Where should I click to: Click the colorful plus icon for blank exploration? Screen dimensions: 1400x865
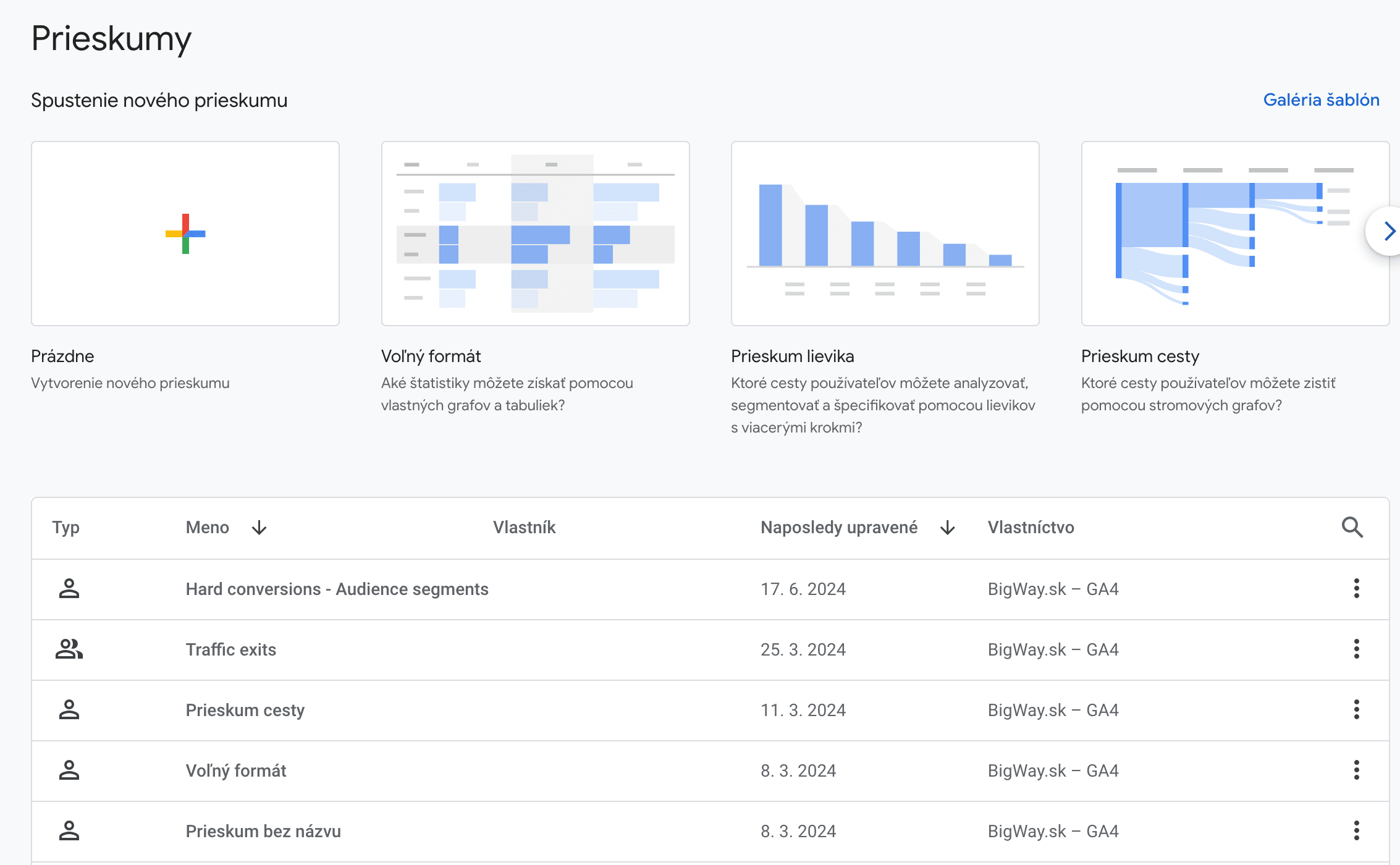tap(185, 234)
